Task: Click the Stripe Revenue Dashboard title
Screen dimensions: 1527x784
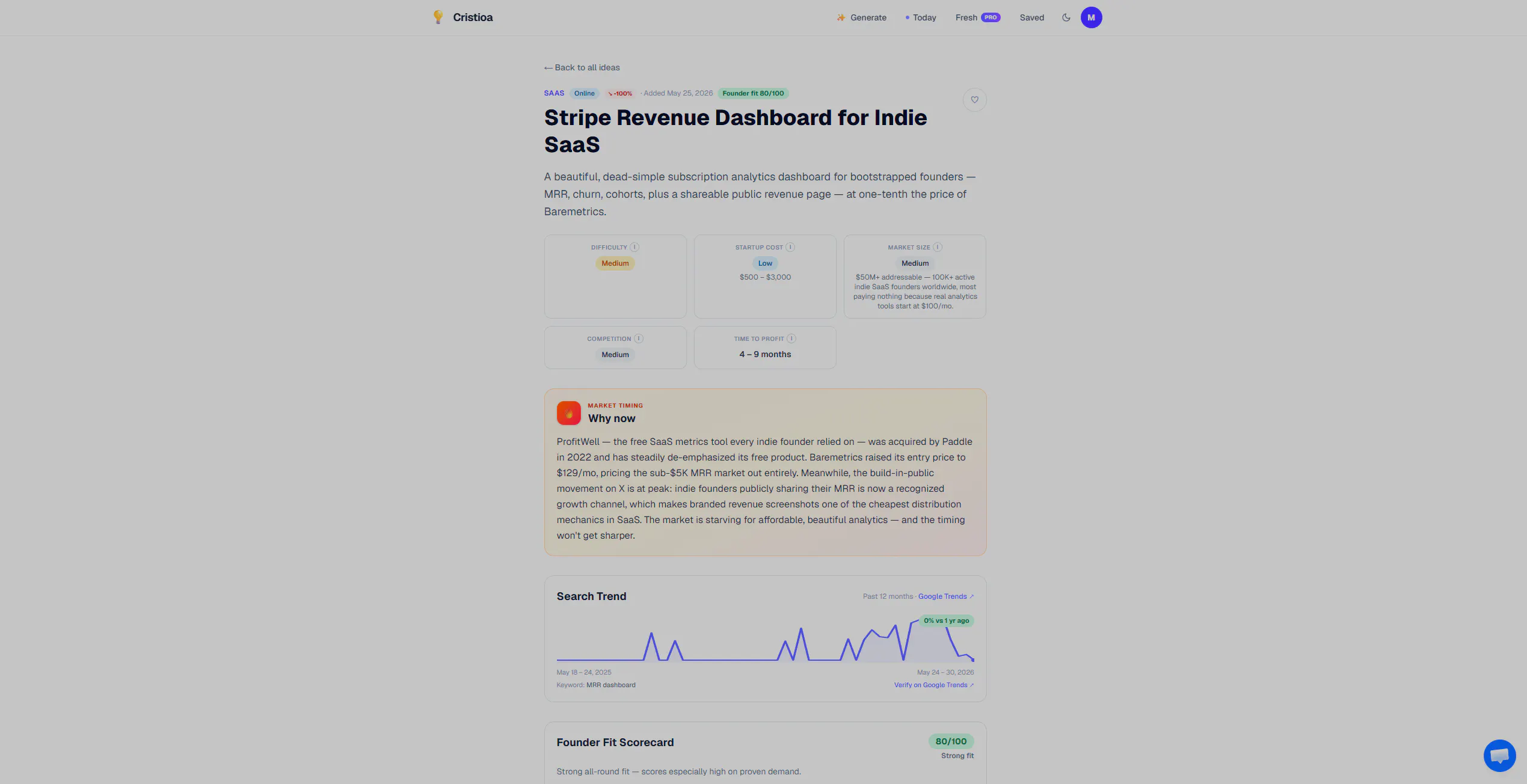Action: (x=736, y=131)
